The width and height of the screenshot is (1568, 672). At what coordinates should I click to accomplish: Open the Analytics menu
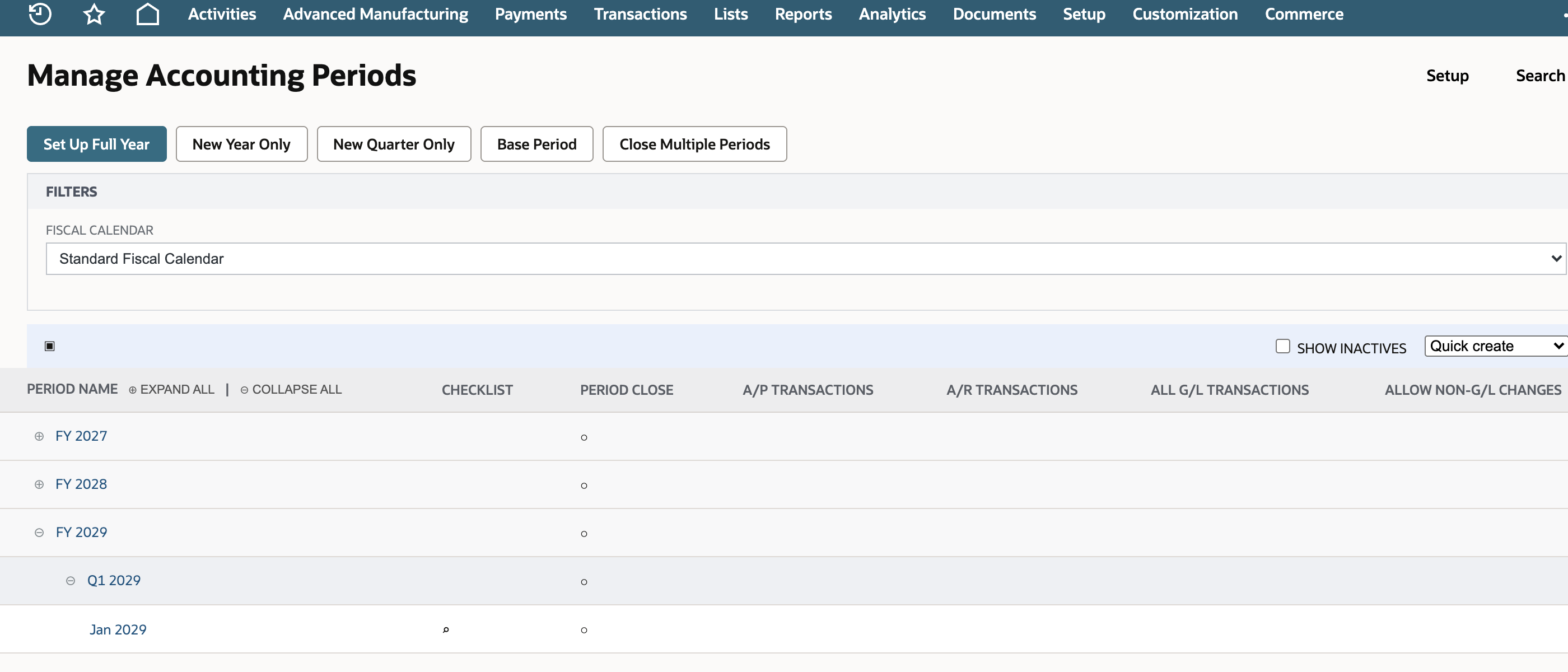pyautogui.click(x=892, y=13)
